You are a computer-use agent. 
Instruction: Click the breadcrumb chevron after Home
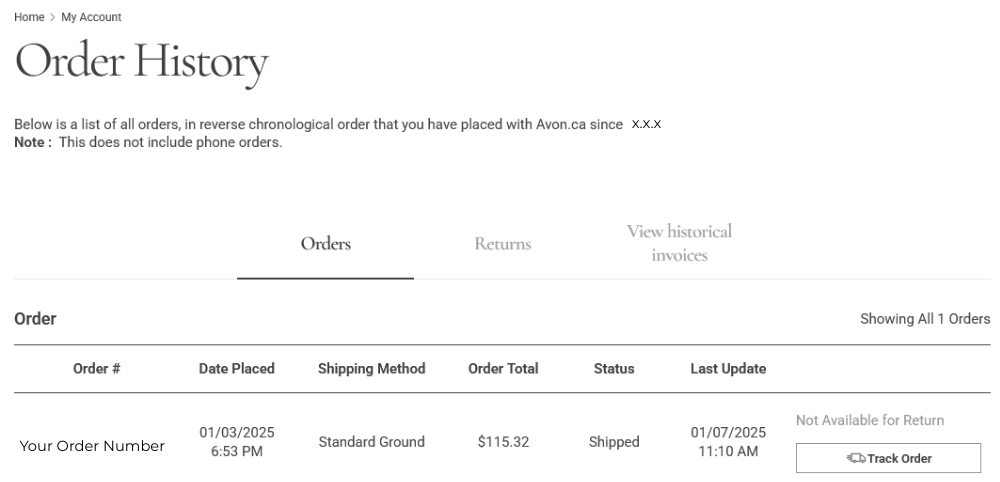pyautogui.click(x=53, y=18)
